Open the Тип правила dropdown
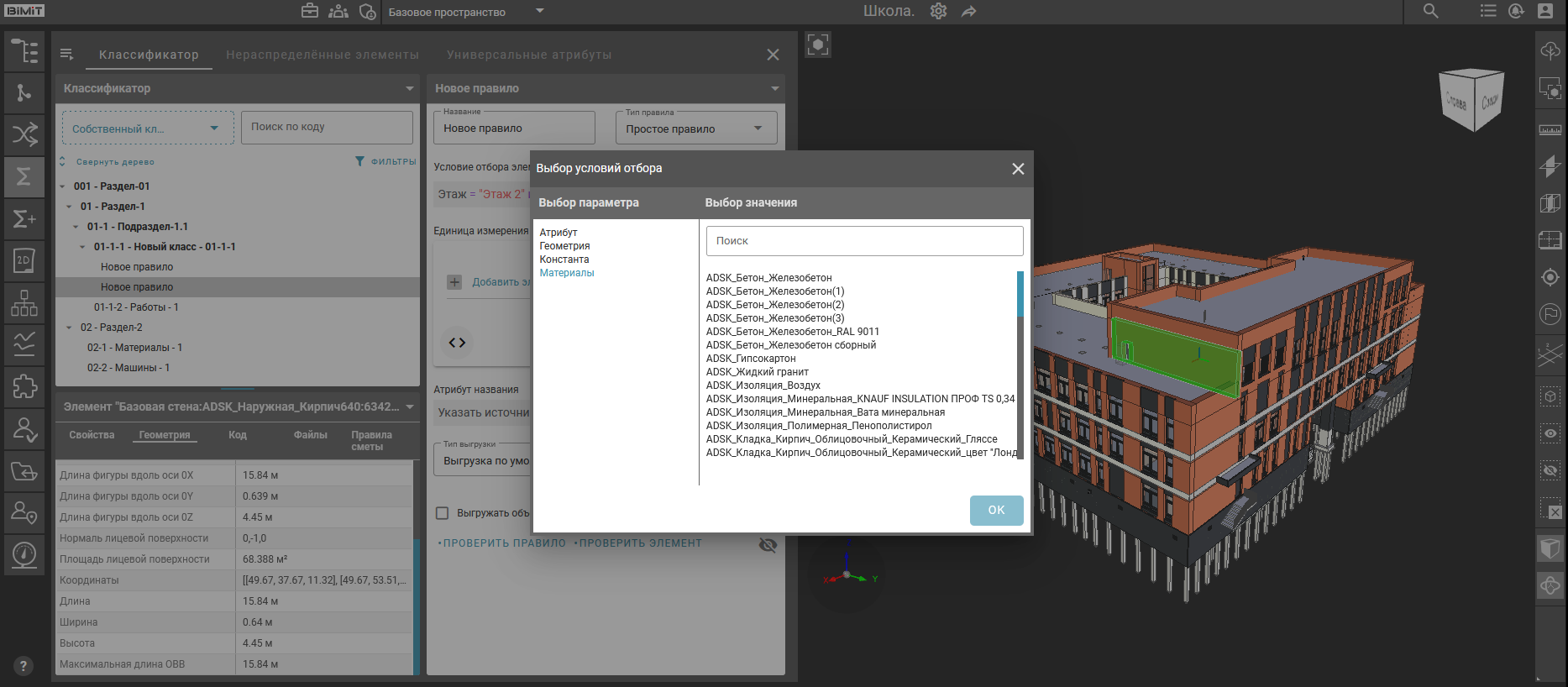Screen dimensions: 1568x687 pyautogui.click(x=695, y=128)
